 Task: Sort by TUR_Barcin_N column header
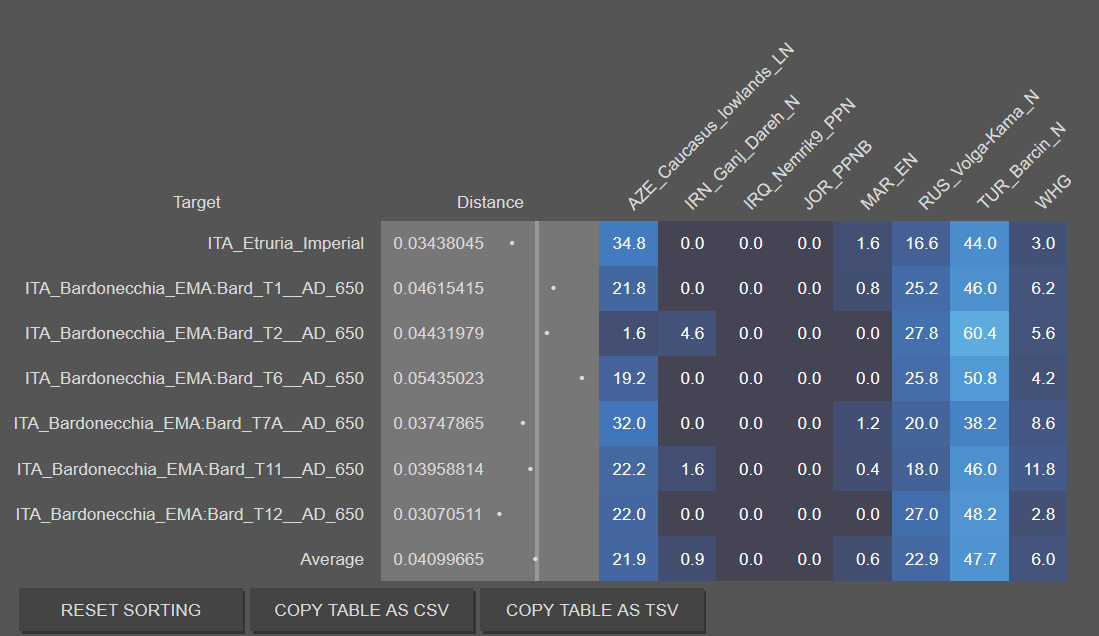(x=1020, y=166)
